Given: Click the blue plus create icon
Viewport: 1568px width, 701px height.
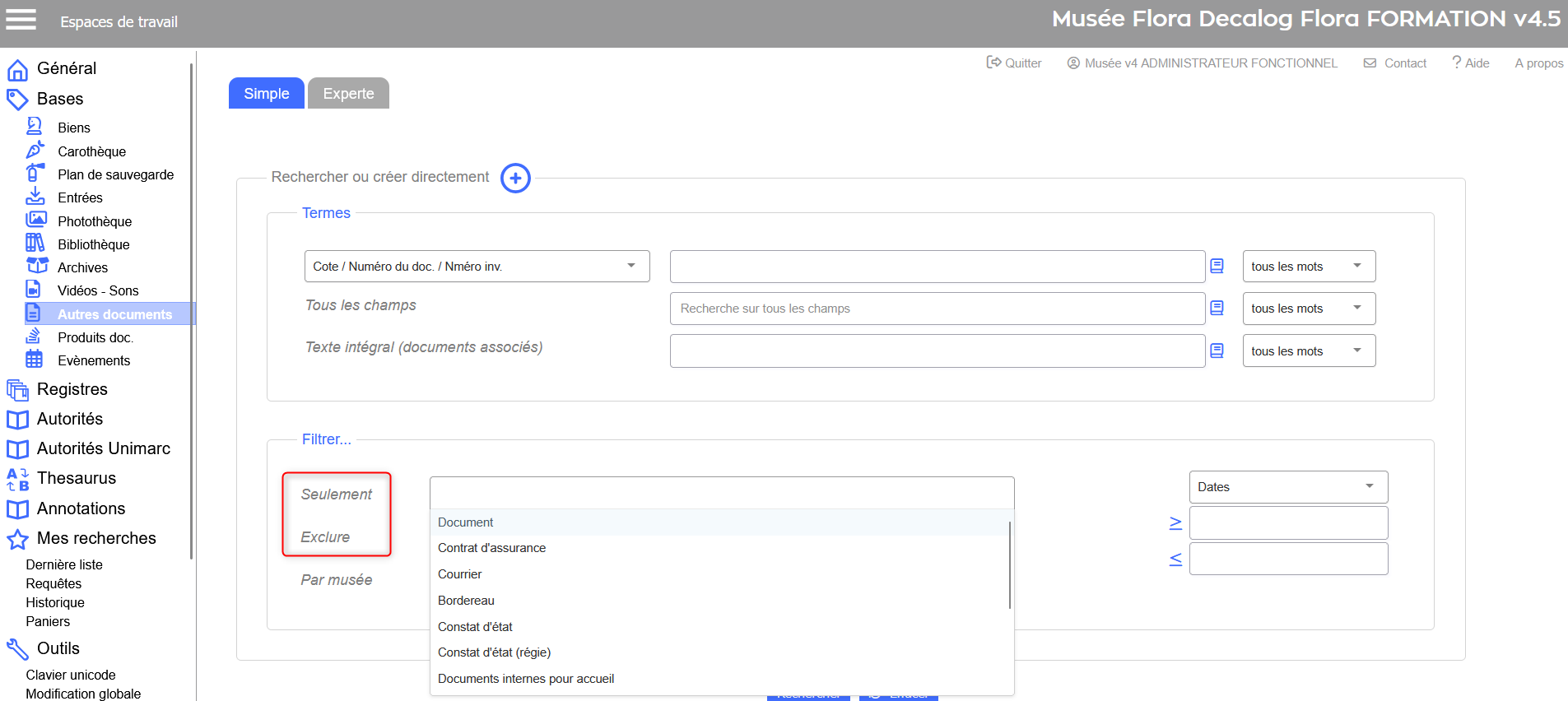Looking at the screenshot, I should tap(515, 178).
